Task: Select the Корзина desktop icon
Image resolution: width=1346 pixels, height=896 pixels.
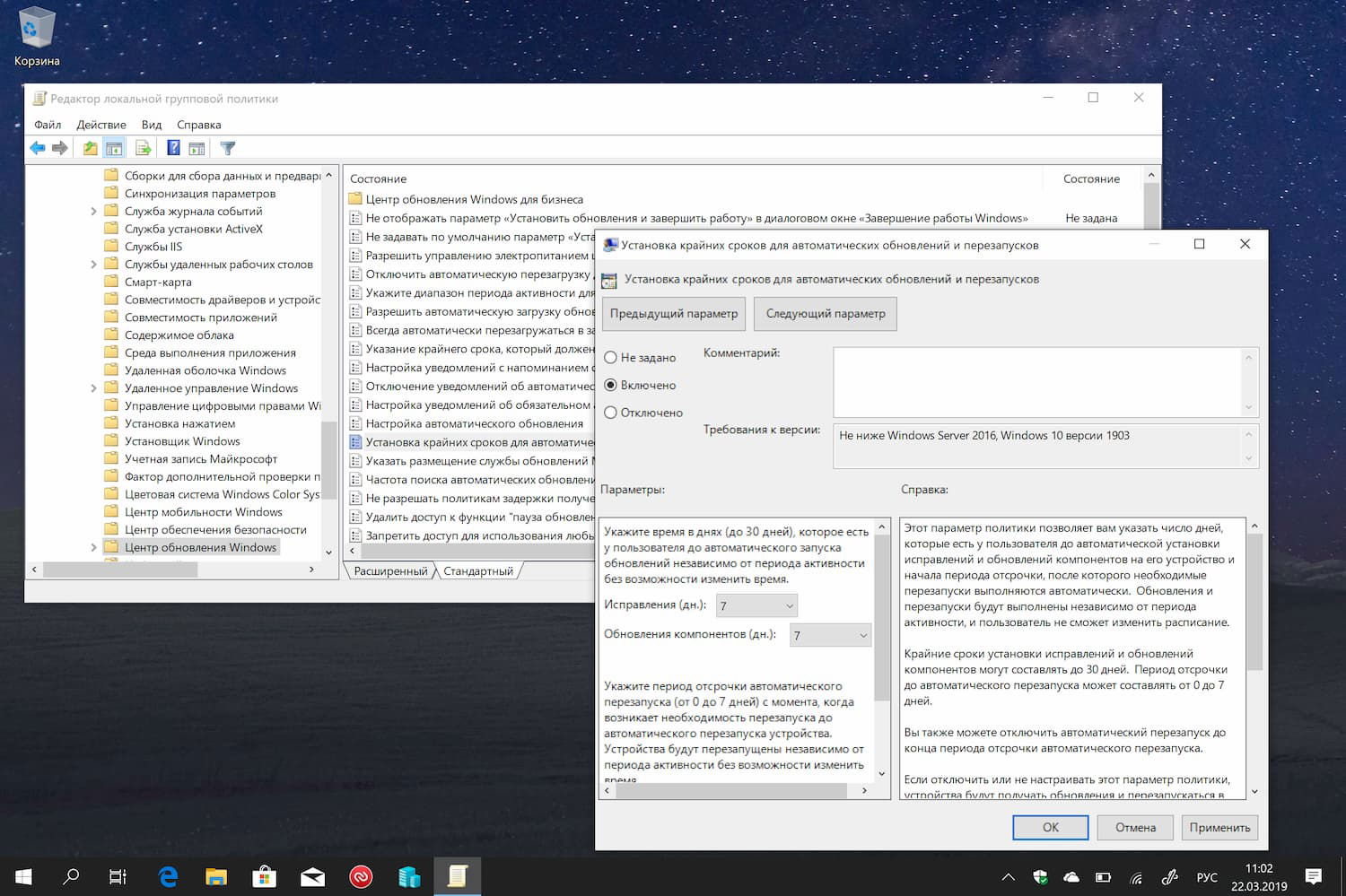Action: click(37, 37)
